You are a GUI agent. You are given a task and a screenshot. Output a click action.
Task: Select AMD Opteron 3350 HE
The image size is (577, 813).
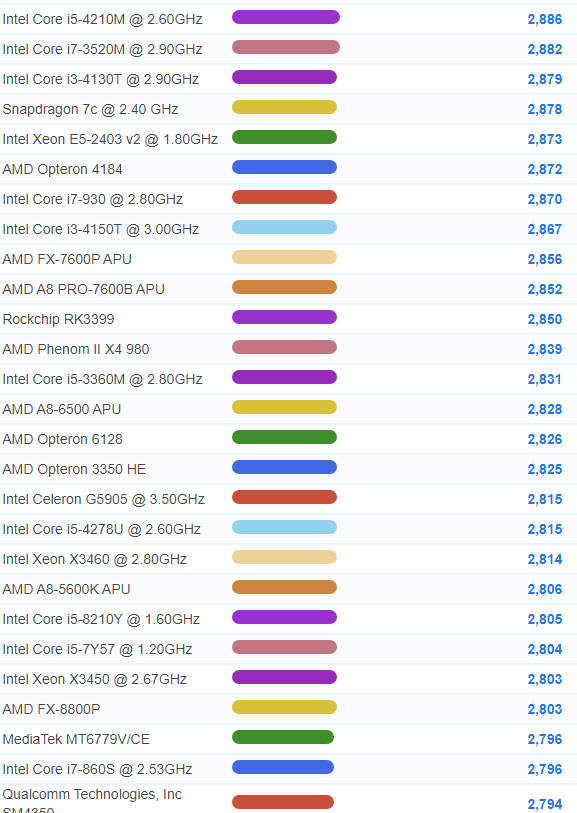pyautogui.click(x=74, y=470)
